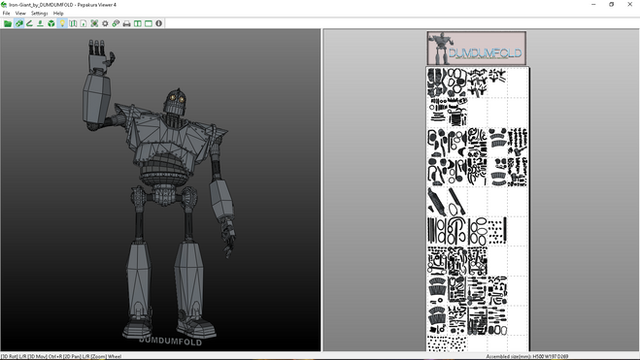Click the green tag icon in toolbar
The image size is (640, 360).
pyautogui.click(x=116, y=24)
